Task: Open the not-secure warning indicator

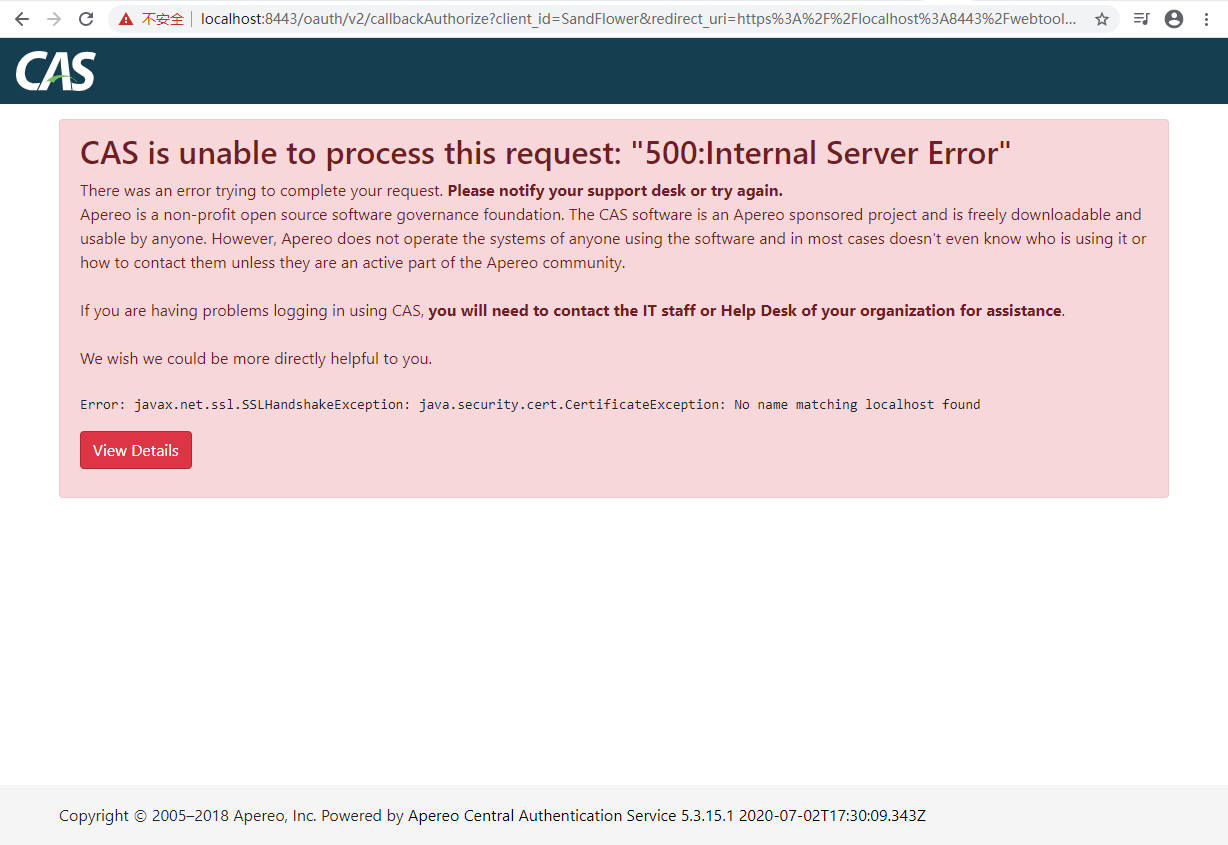Action: tap(151, 19)
